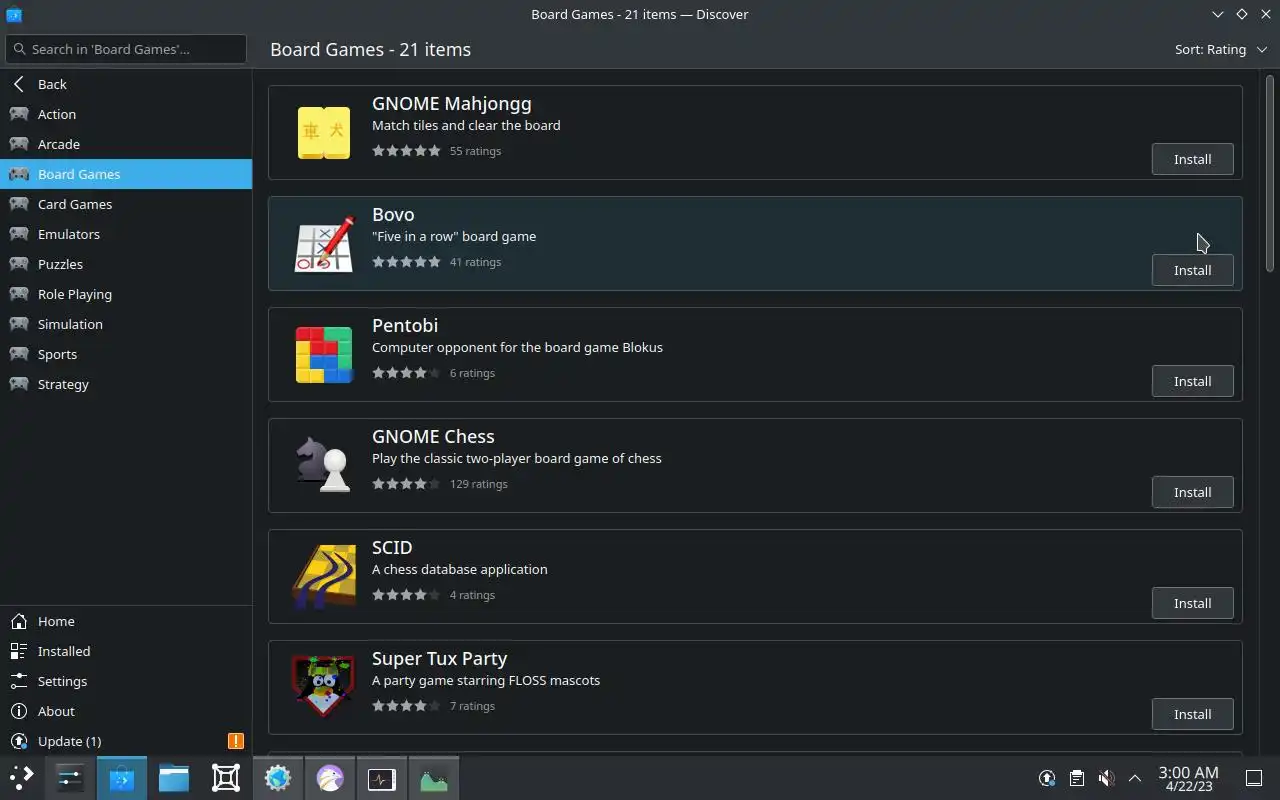Viewport: 1280px width, 800px height.
Task: Open the Update (1) page
Action: coord(126,741)
